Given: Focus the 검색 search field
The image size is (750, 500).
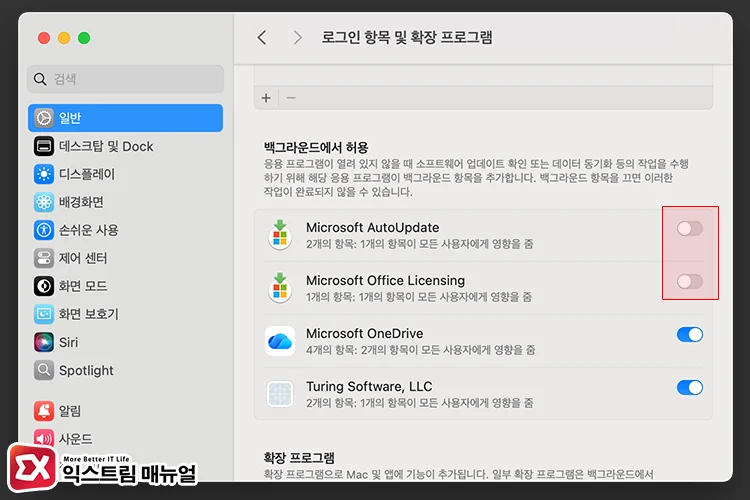Looking at the screenshot, I should pyautogui.click(x=125, y=79).
